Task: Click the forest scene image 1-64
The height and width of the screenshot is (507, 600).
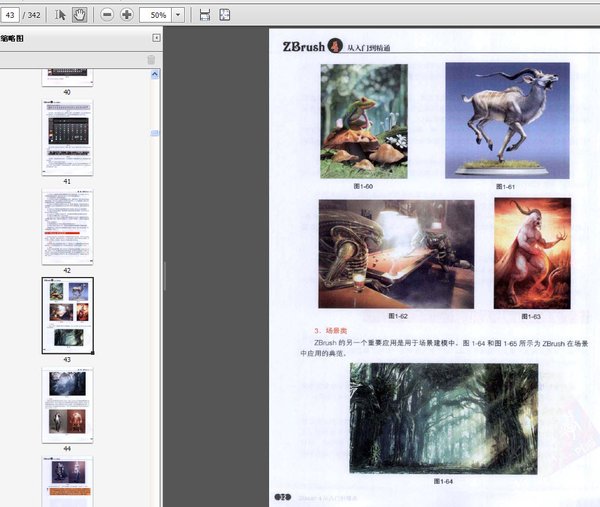Action: coord(444,419)
